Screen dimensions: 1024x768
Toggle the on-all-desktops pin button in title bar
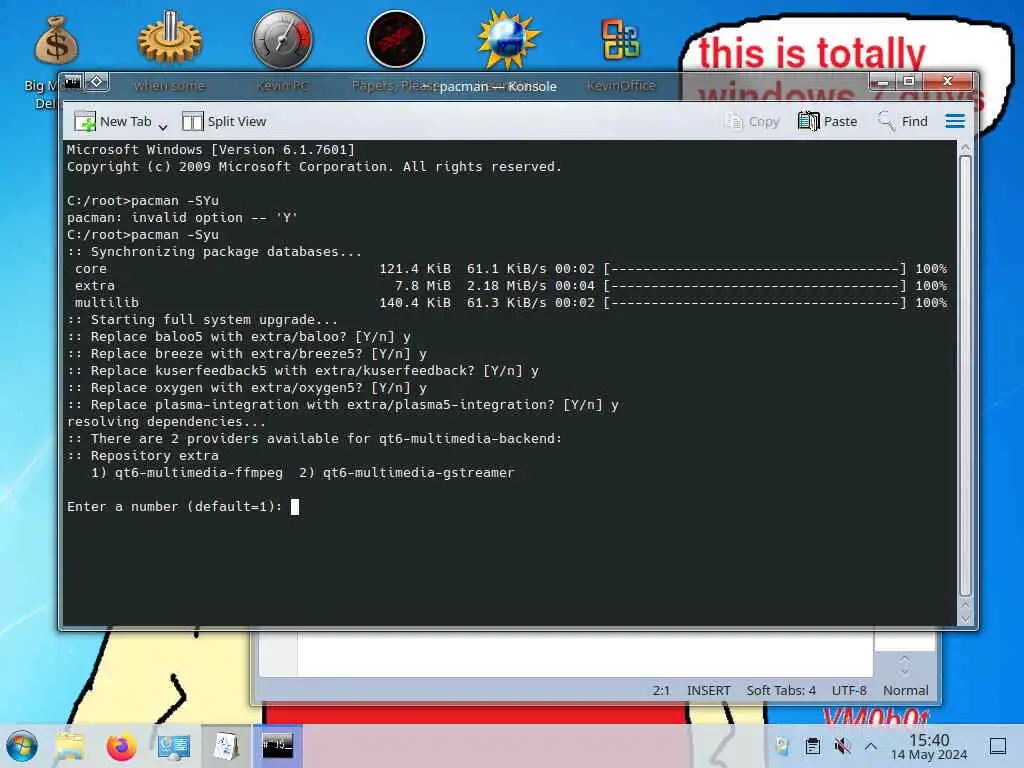click(97, 82)
